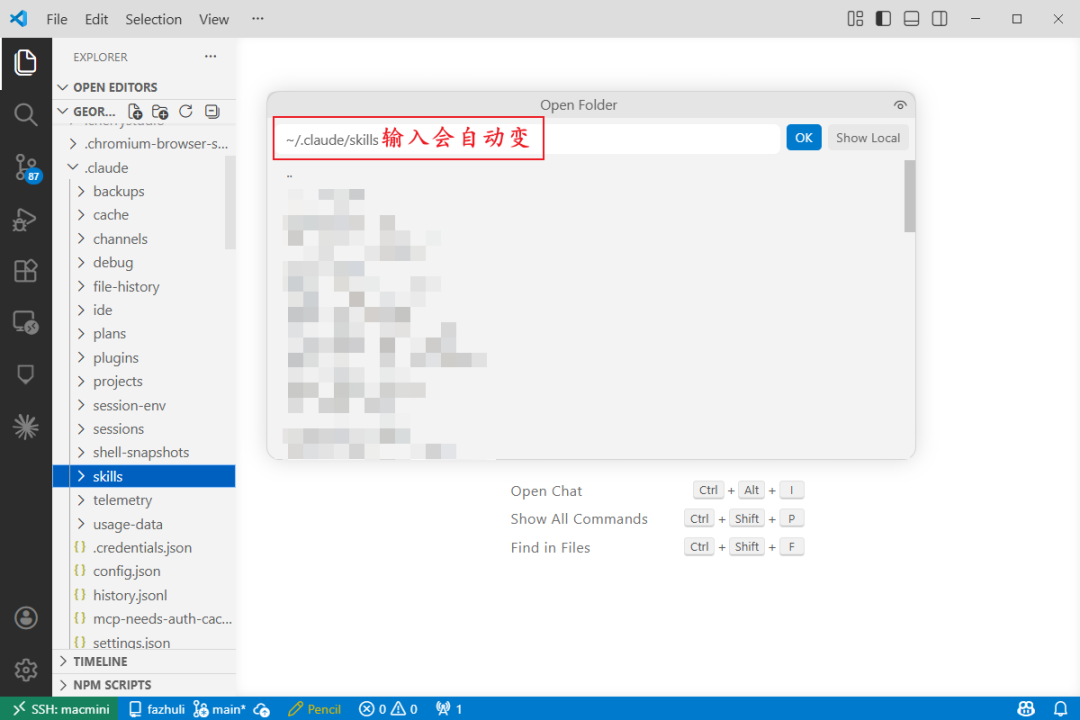This screenshot has width=1080, height=720.
Task: Click OK in Open Folder dialog
Action: tap(804, 138)
